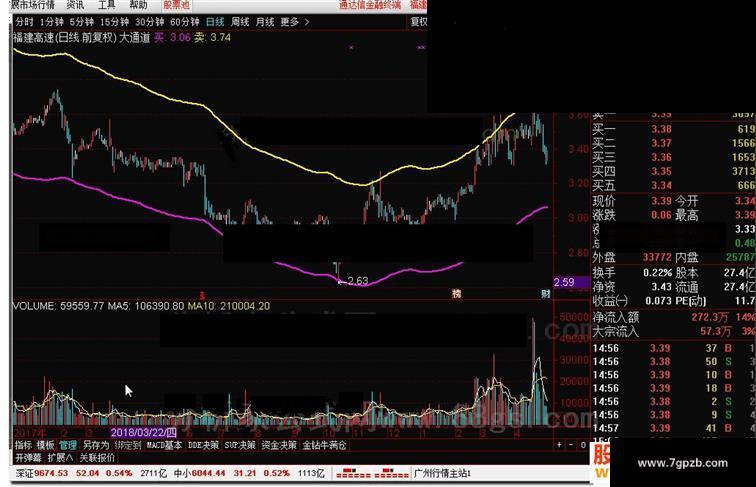Select the 月线 monthly timeframe
This screenshot has width=756, height=487.
[265, 22]
